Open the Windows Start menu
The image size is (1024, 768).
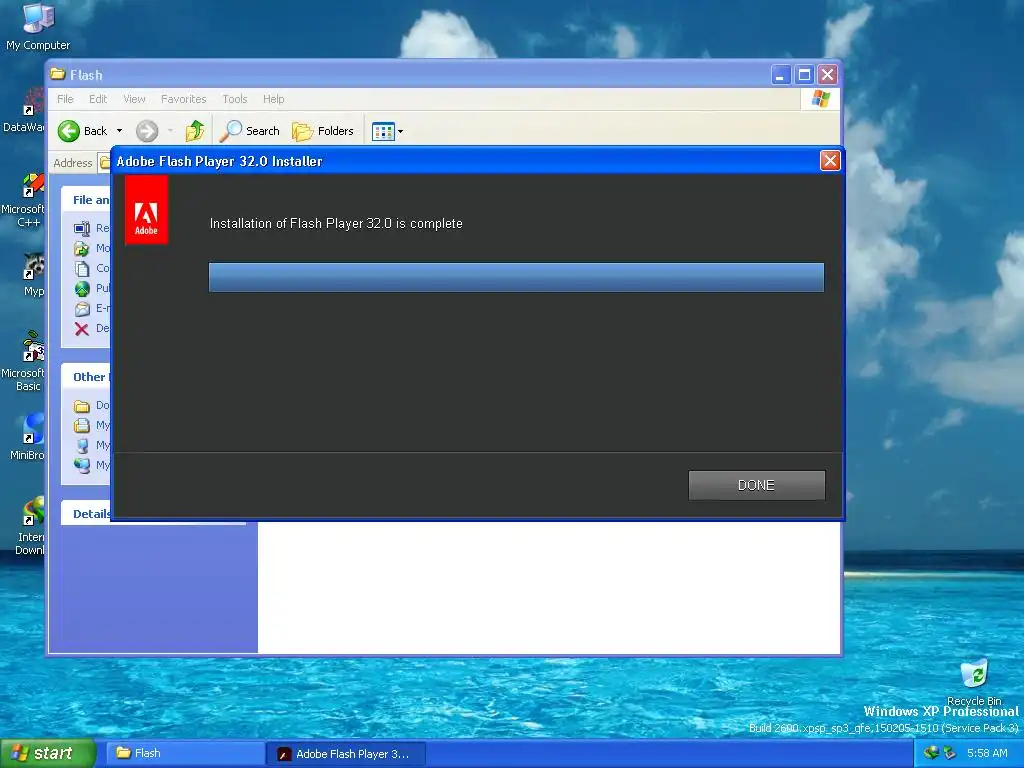tap(48, 753)
